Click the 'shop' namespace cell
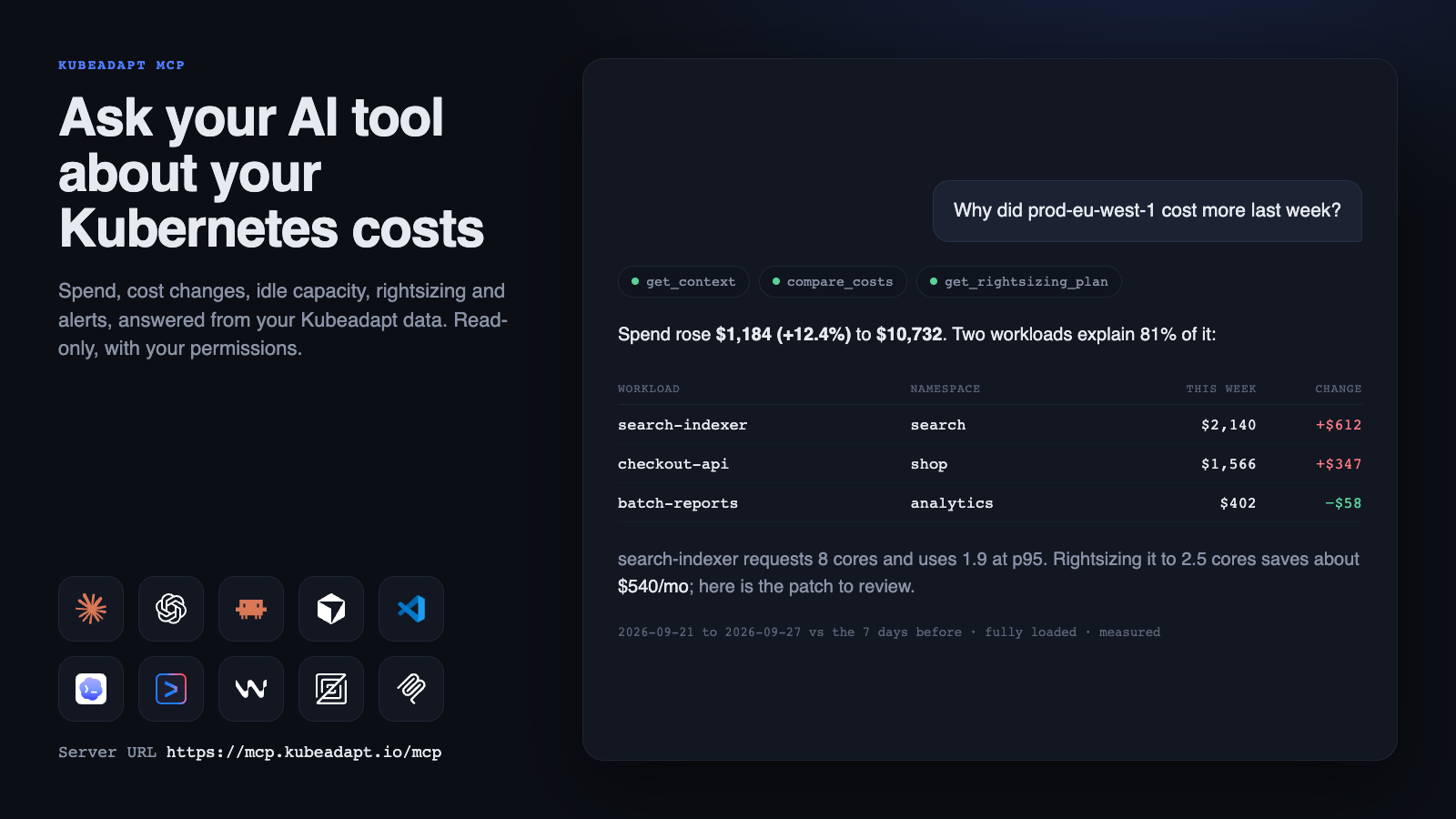This screenshot has width=1456, height=819. [929, 464]
